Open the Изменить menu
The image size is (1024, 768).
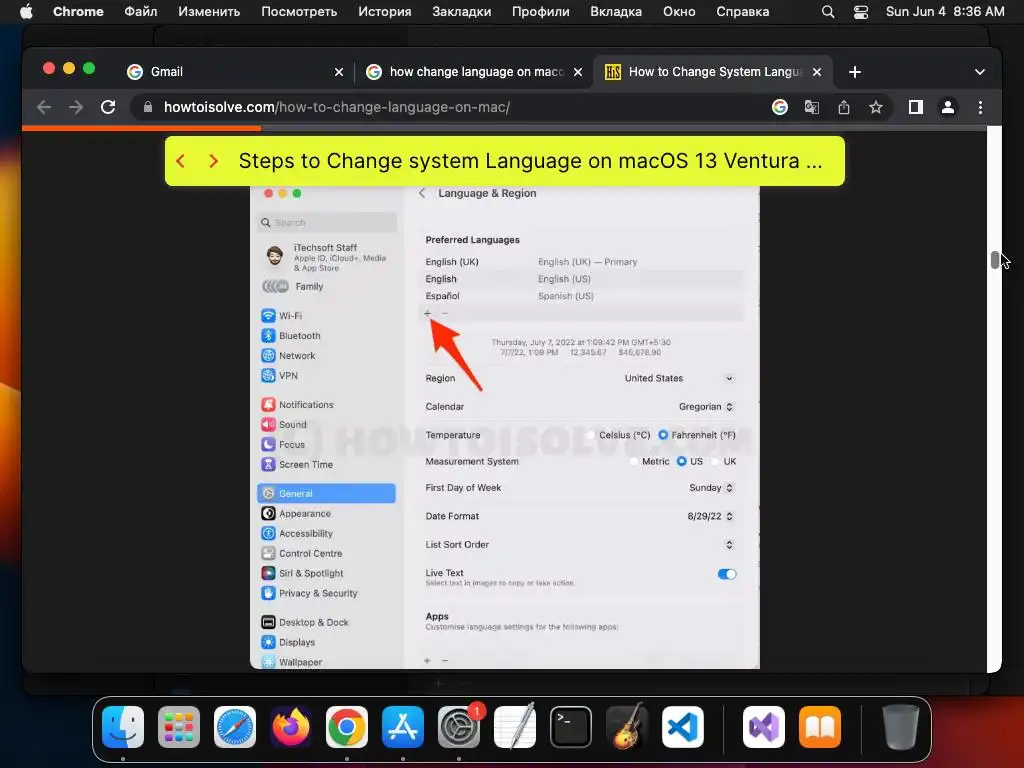(209, 12)
